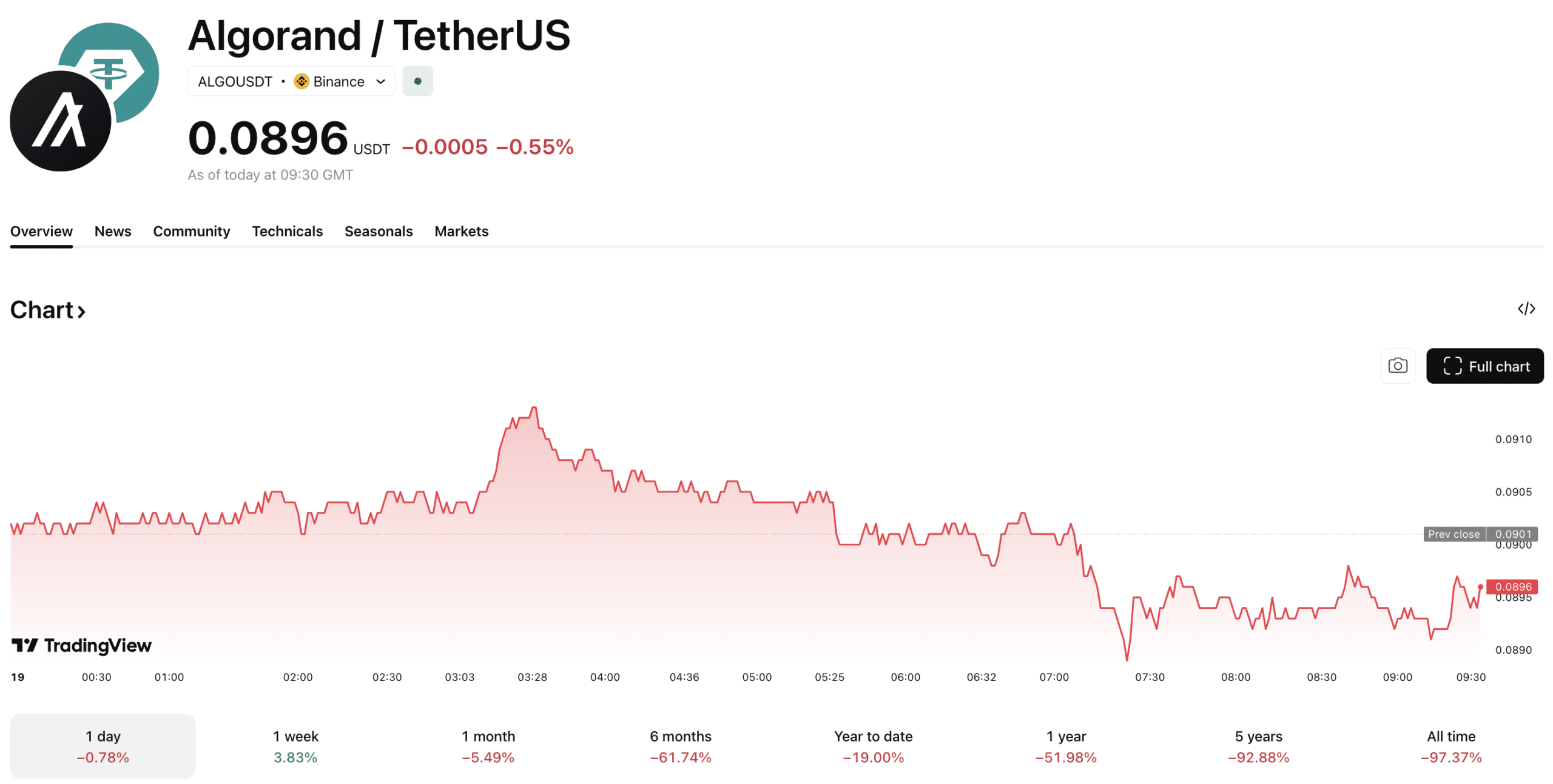The width and height of the screenshot is (1553, 784).
Task: Click the camera snapshot icon
Action: (x=1397, y=366)
